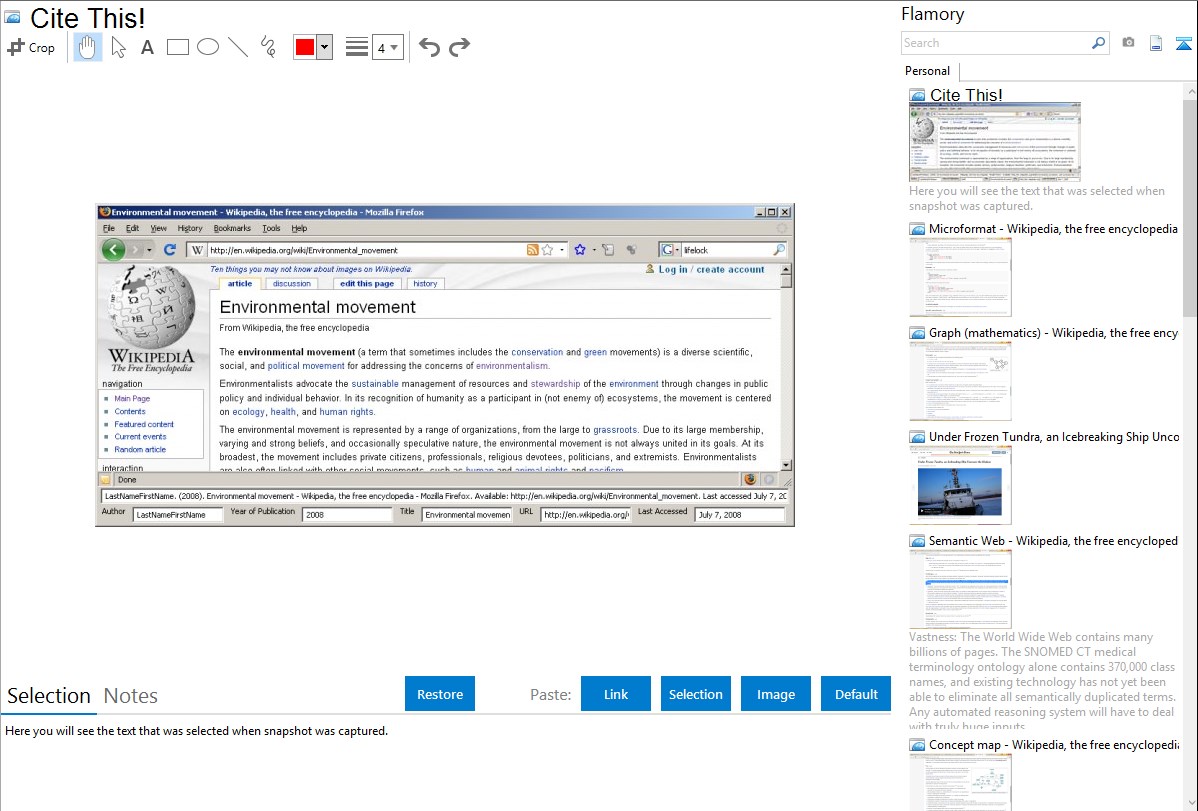
Task: Click the red color swatch
Action: (x=304, y=47)
